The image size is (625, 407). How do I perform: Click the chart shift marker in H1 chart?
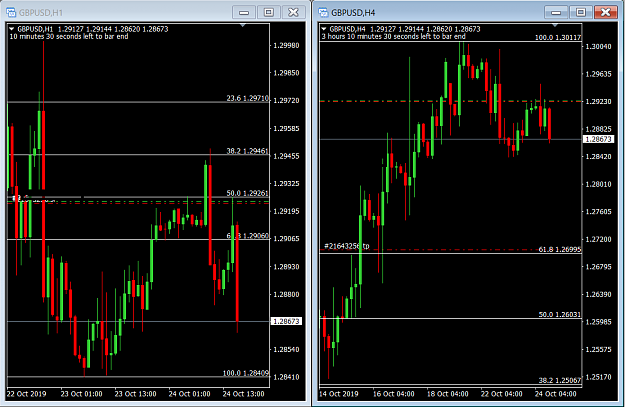[x=242, y=26]
